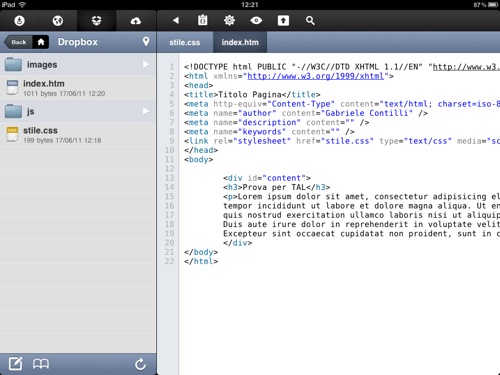The height and width of the screenshot is (375, 500).
Task: Click the closing </html> tag line
Action: tap(201, 261)
